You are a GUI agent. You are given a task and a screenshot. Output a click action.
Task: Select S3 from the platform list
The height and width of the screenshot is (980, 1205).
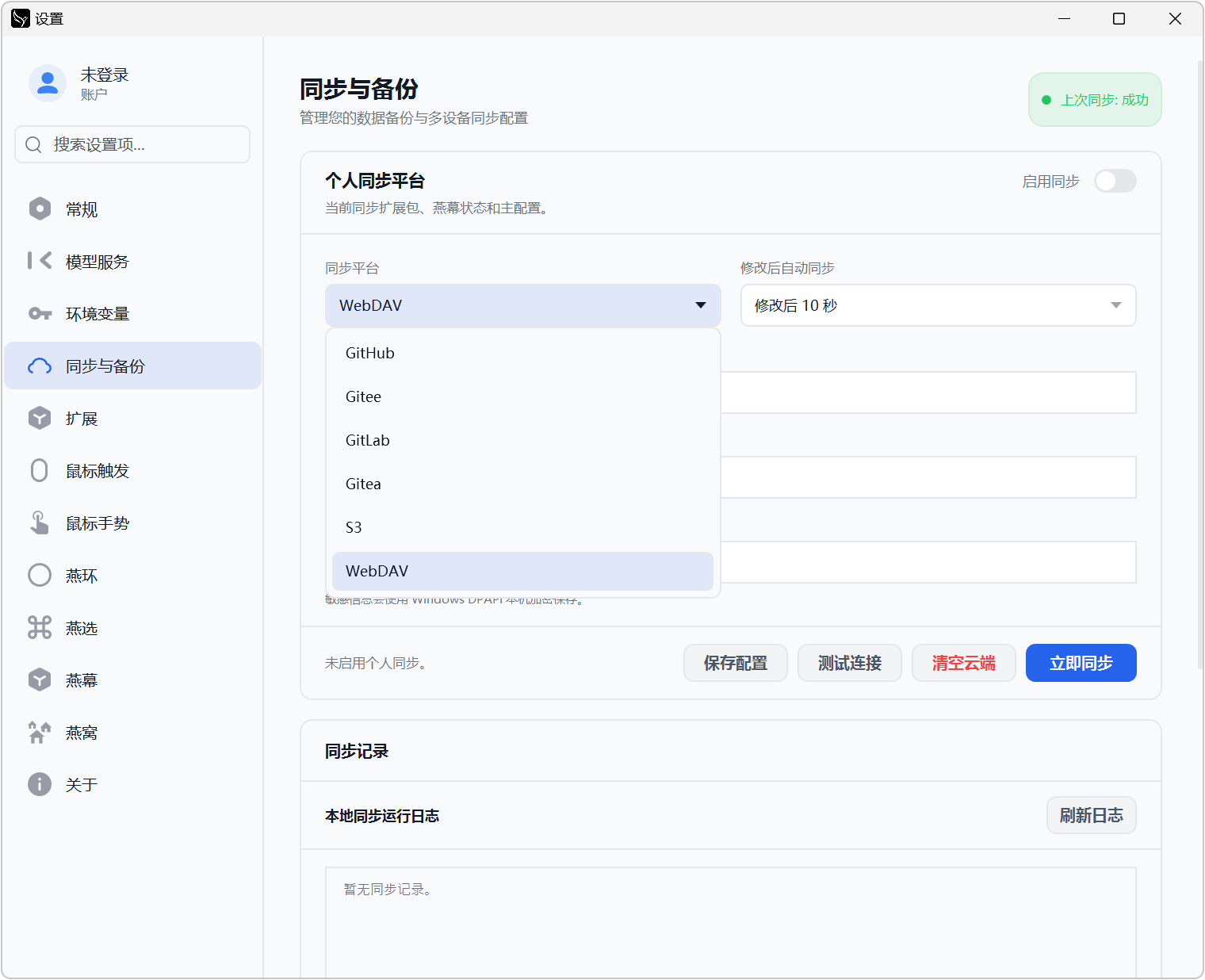523,527
